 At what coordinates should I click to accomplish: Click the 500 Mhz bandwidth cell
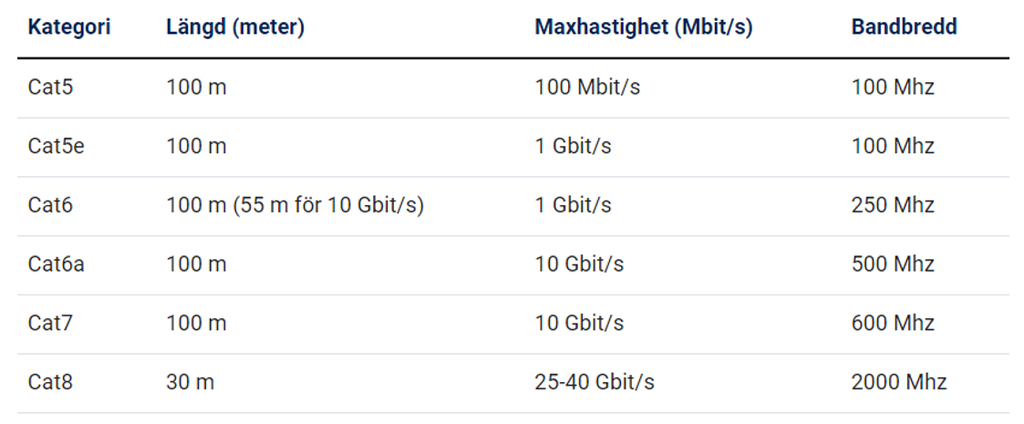(x=893, y=264)
